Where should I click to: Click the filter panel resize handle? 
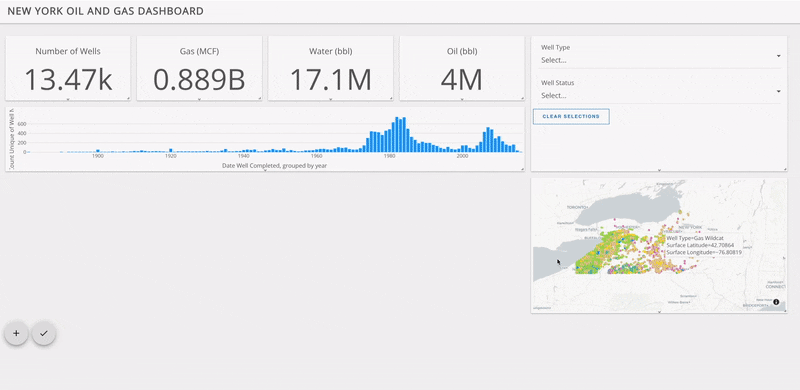click(x=785, y=169)
